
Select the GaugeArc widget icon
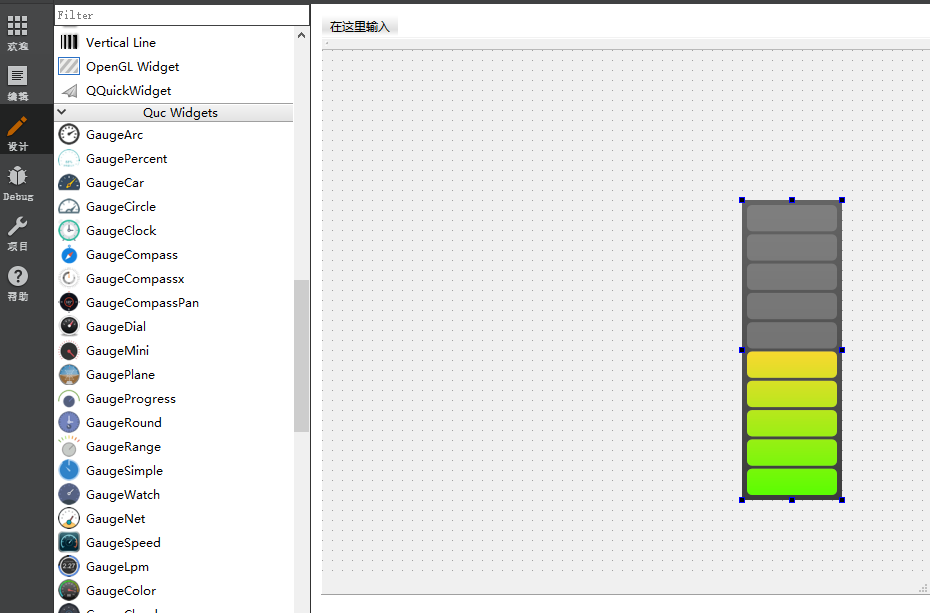point(68,135)
